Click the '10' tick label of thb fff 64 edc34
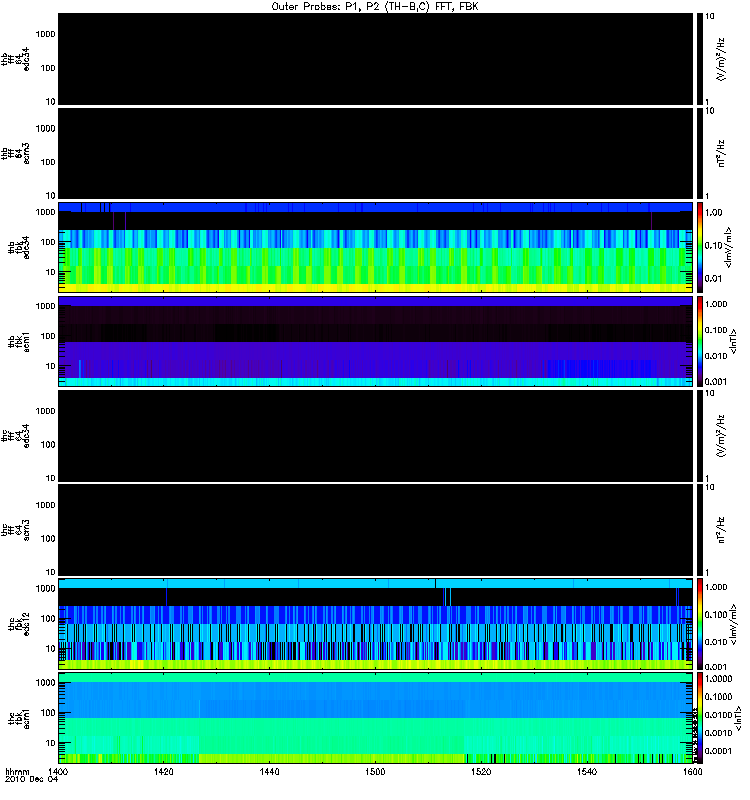Image resolution: width=750 pixels, height=800 pixels. click(51, 102)
